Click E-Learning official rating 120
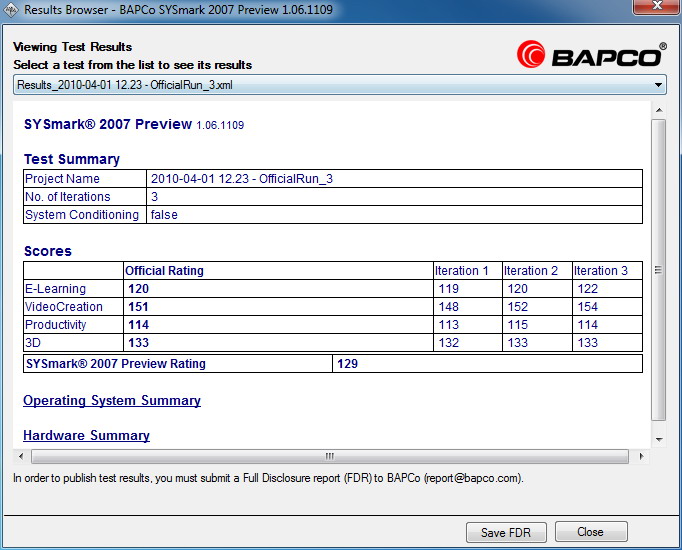Image resolution: width=682 pixels, height=550 pixels. (x=138, y=289)
